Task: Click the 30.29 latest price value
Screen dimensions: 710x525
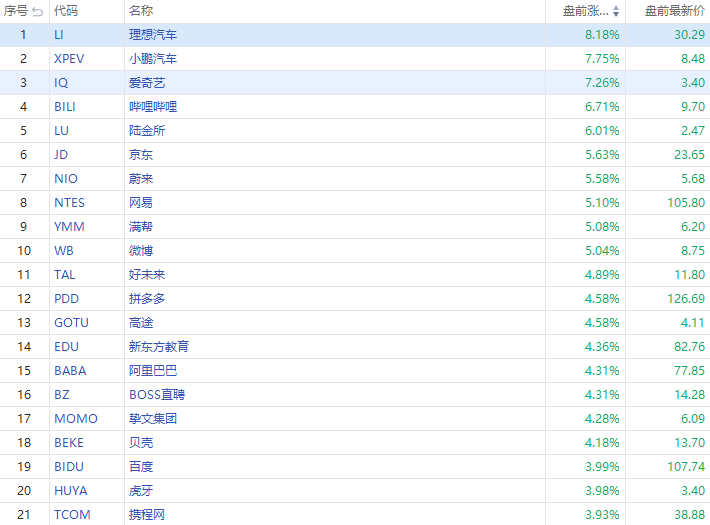Action: click(x=690, y=35)
